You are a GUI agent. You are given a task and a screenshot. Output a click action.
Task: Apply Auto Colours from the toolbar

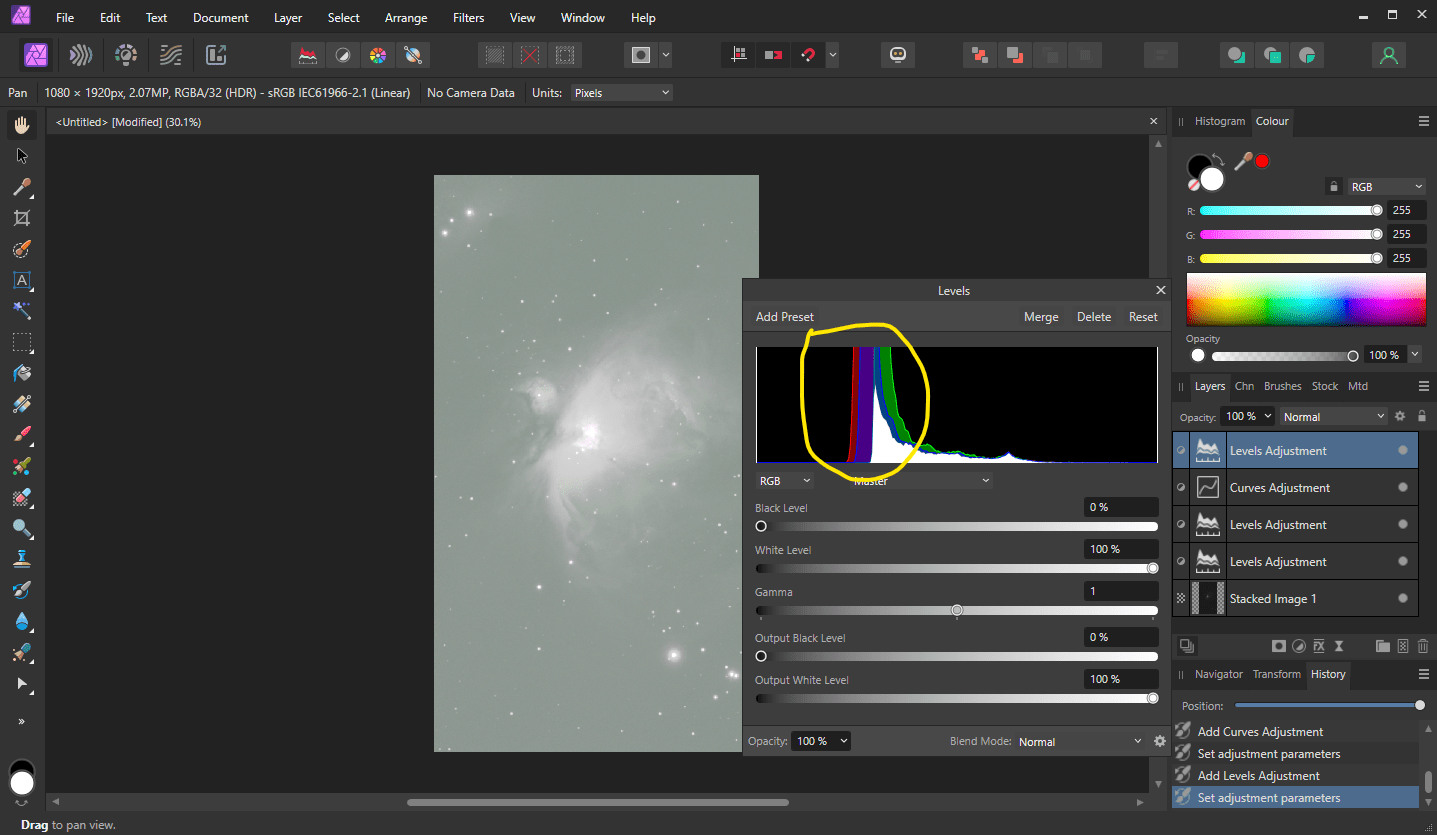pos(377,55)
